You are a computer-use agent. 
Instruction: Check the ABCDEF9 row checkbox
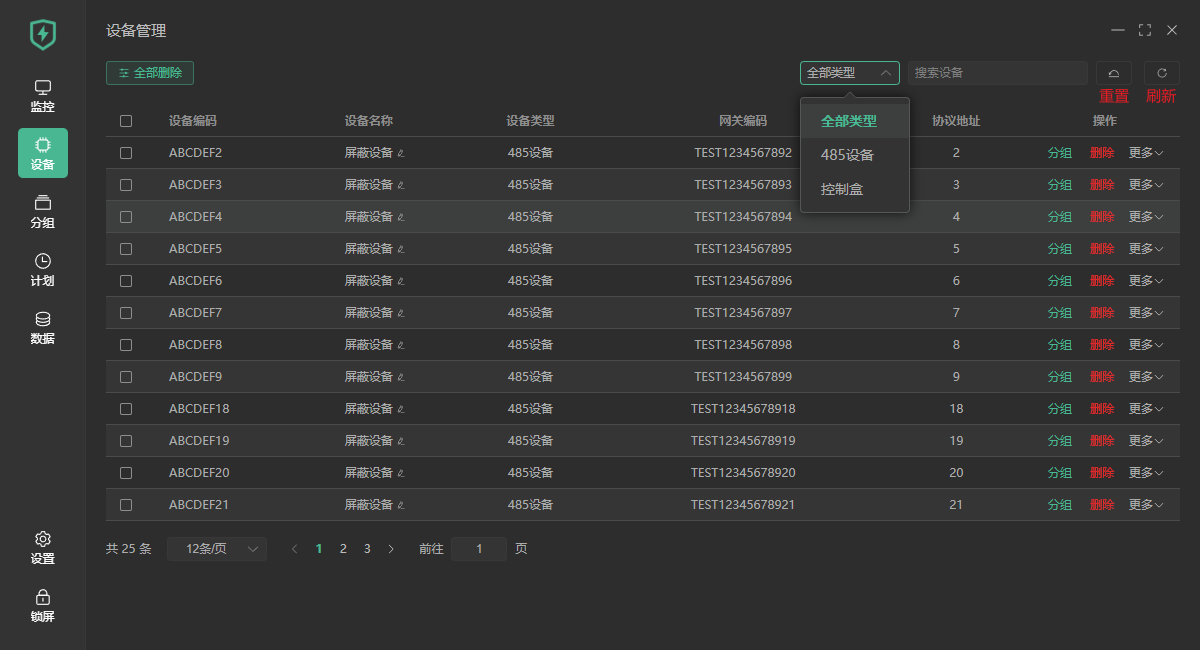click(x=126, y=377)
